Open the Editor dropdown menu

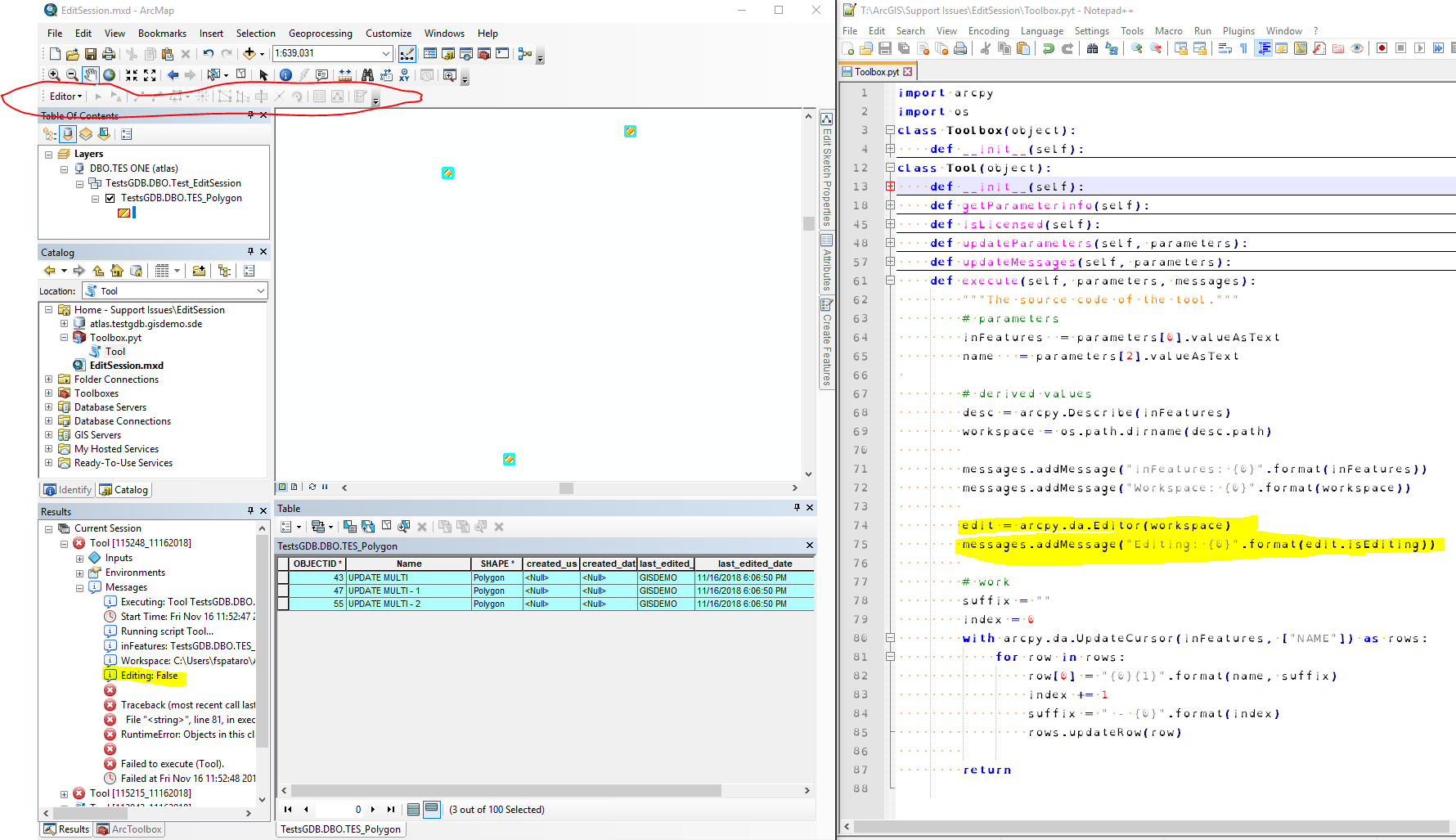click(65, 97)
